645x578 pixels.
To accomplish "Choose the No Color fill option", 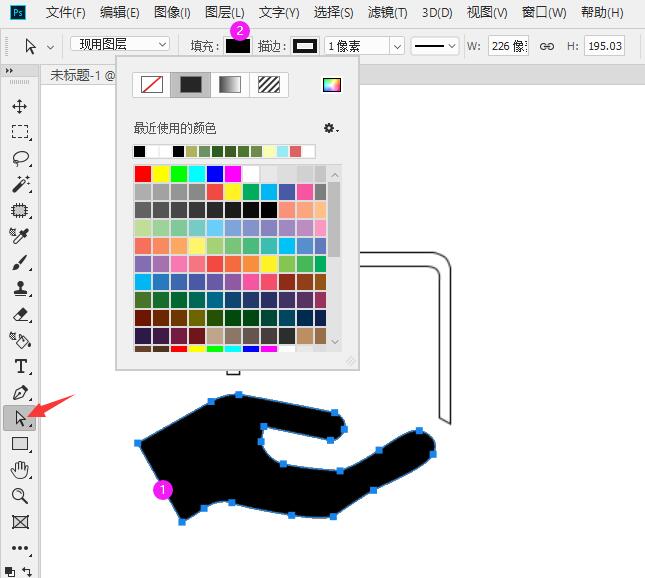I will point(152,85).
